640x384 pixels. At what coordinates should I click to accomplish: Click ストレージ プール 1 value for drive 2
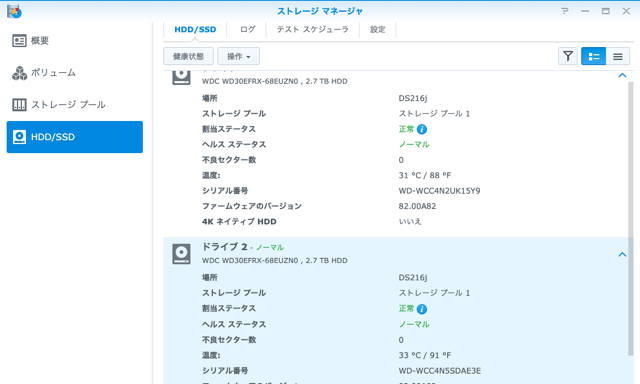434,293
